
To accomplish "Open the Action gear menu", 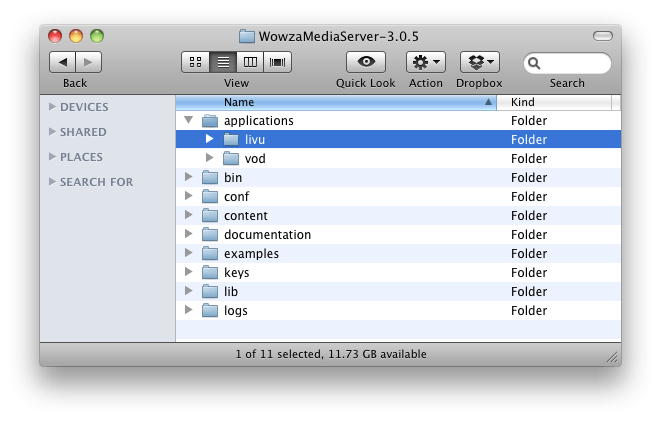I will 426,62.
